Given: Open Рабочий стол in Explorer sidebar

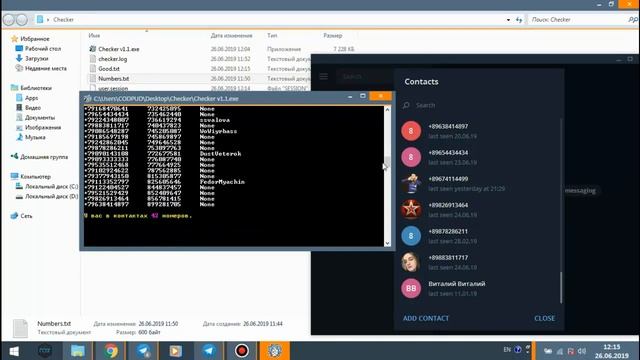Looking at the screenshot, I should point(43,49).
